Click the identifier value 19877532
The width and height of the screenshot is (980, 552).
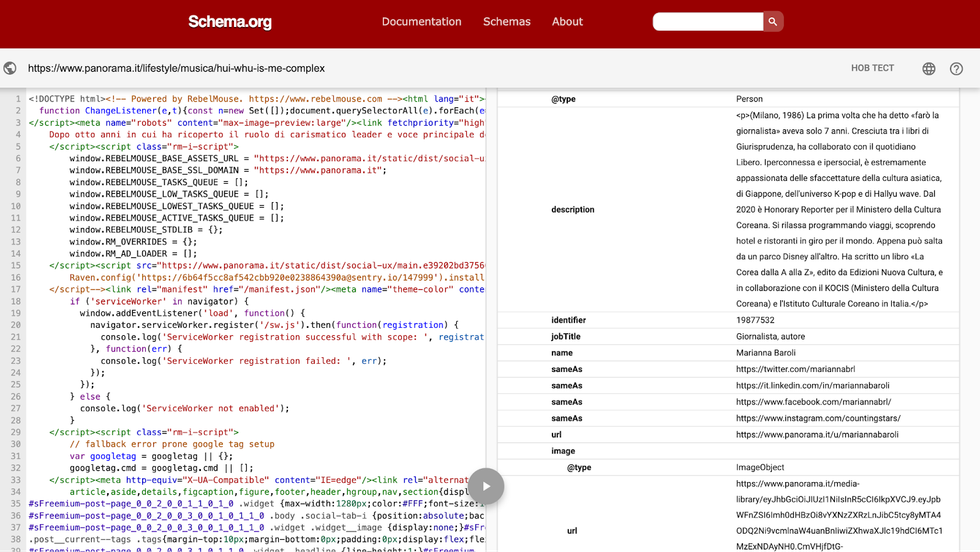point(755,320)
